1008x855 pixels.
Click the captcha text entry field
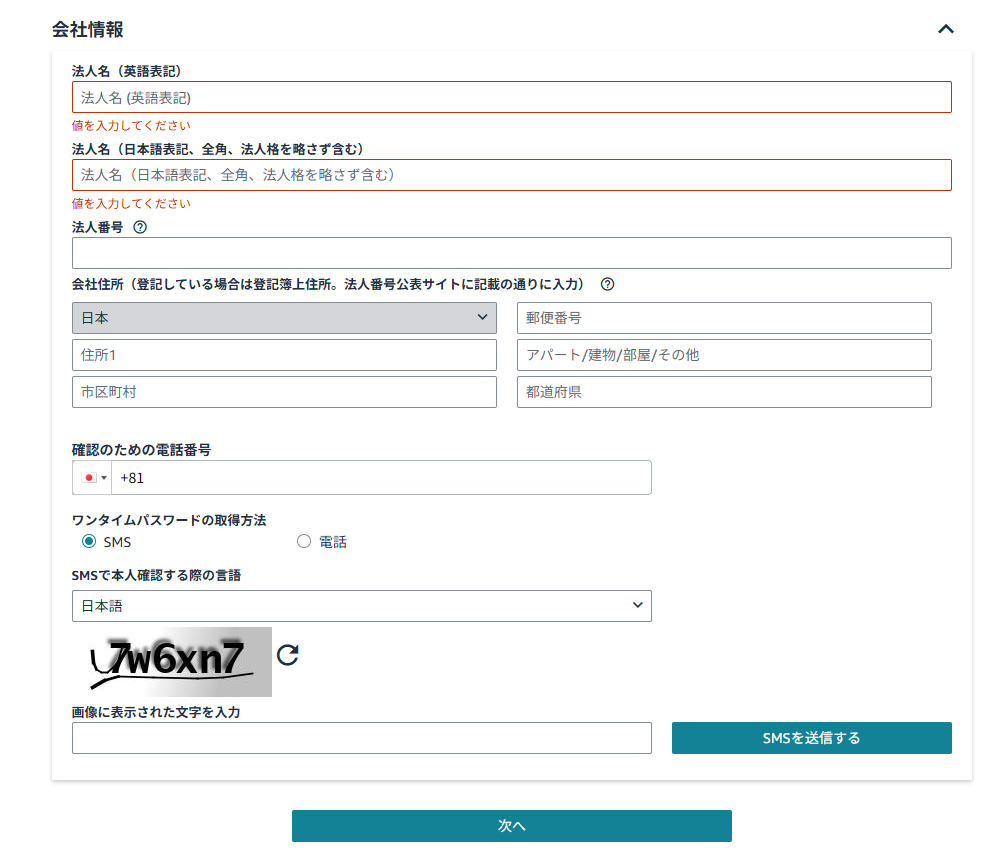click(361, 738)
